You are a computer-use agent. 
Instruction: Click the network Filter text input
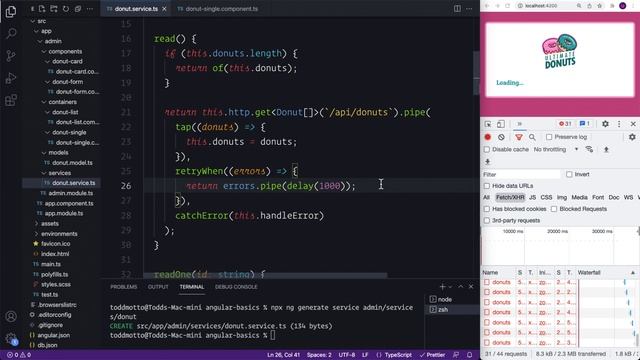click(521, 174)
